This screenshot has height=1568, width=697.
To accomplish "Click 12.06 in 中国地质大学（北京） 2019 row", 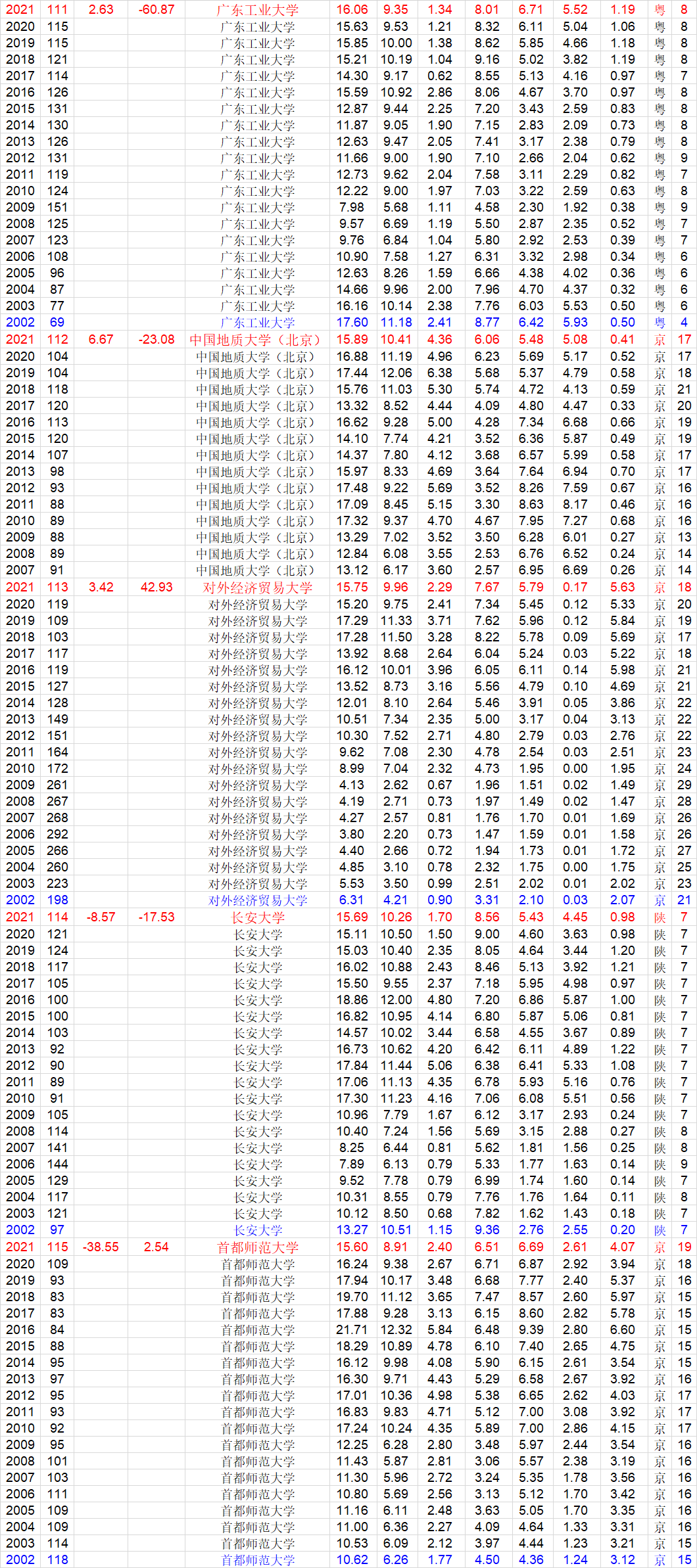I will pyautogui.click(x=397, y=373).
